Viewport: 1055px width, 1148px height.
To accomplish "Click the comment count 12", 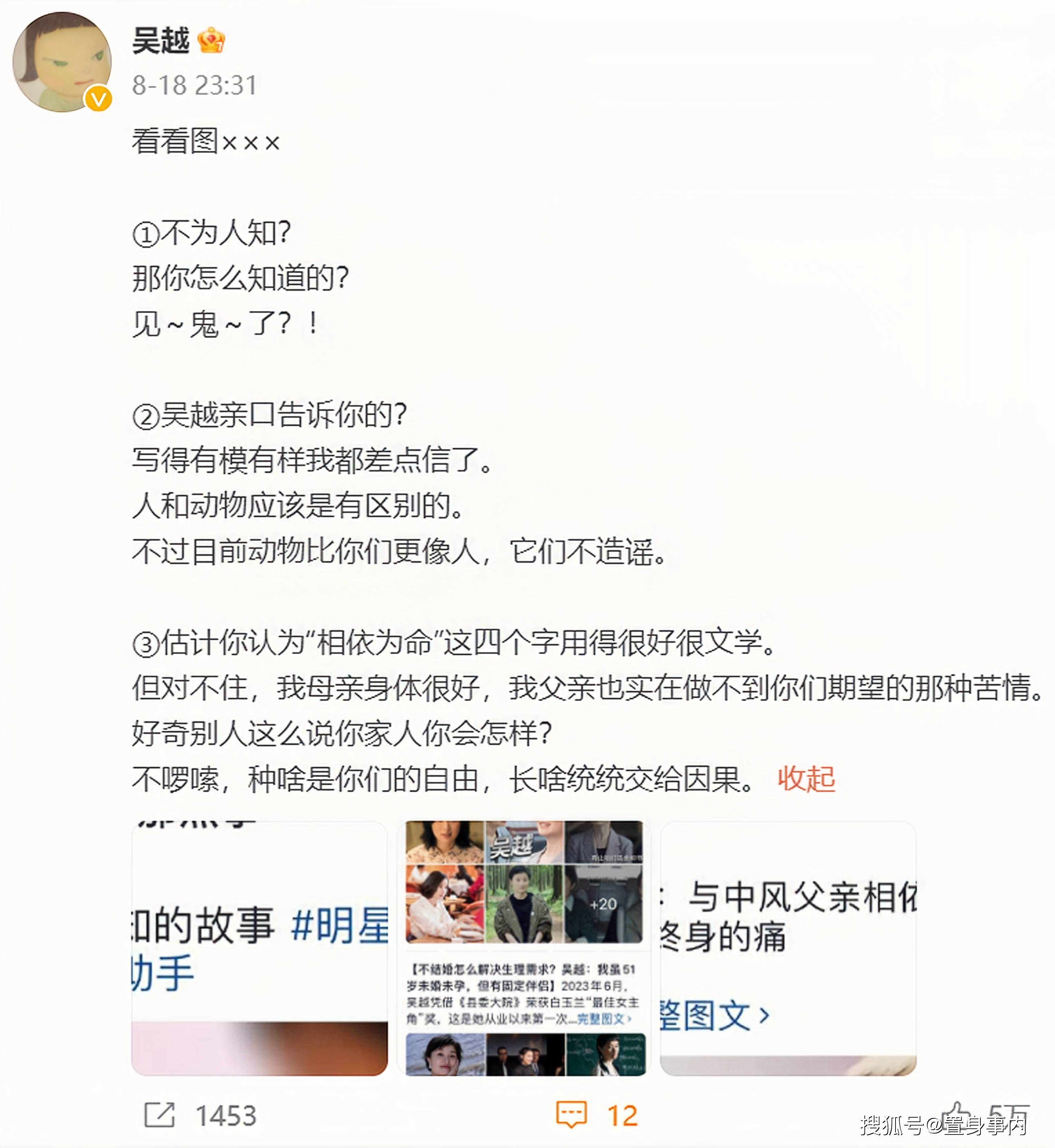I will [622, 1116].
